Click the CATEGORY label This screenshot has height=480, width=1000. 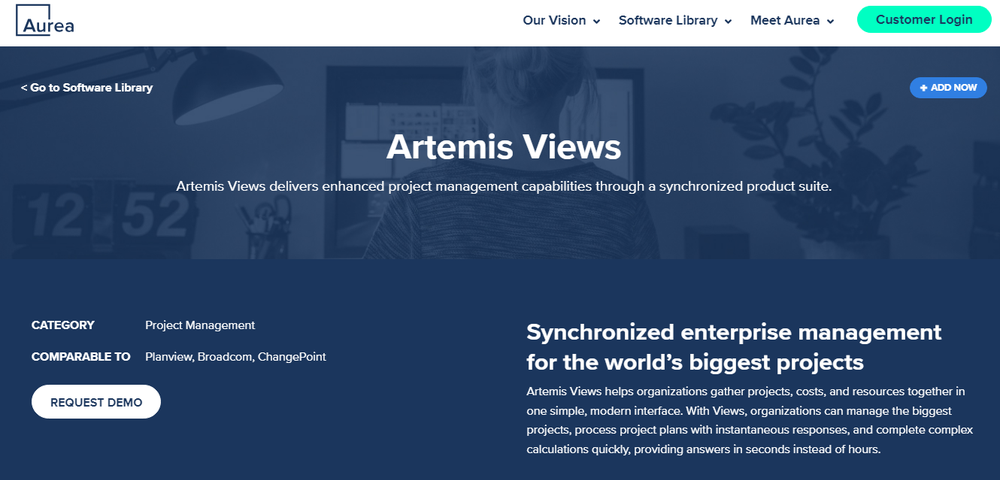(x=62, y=325)
